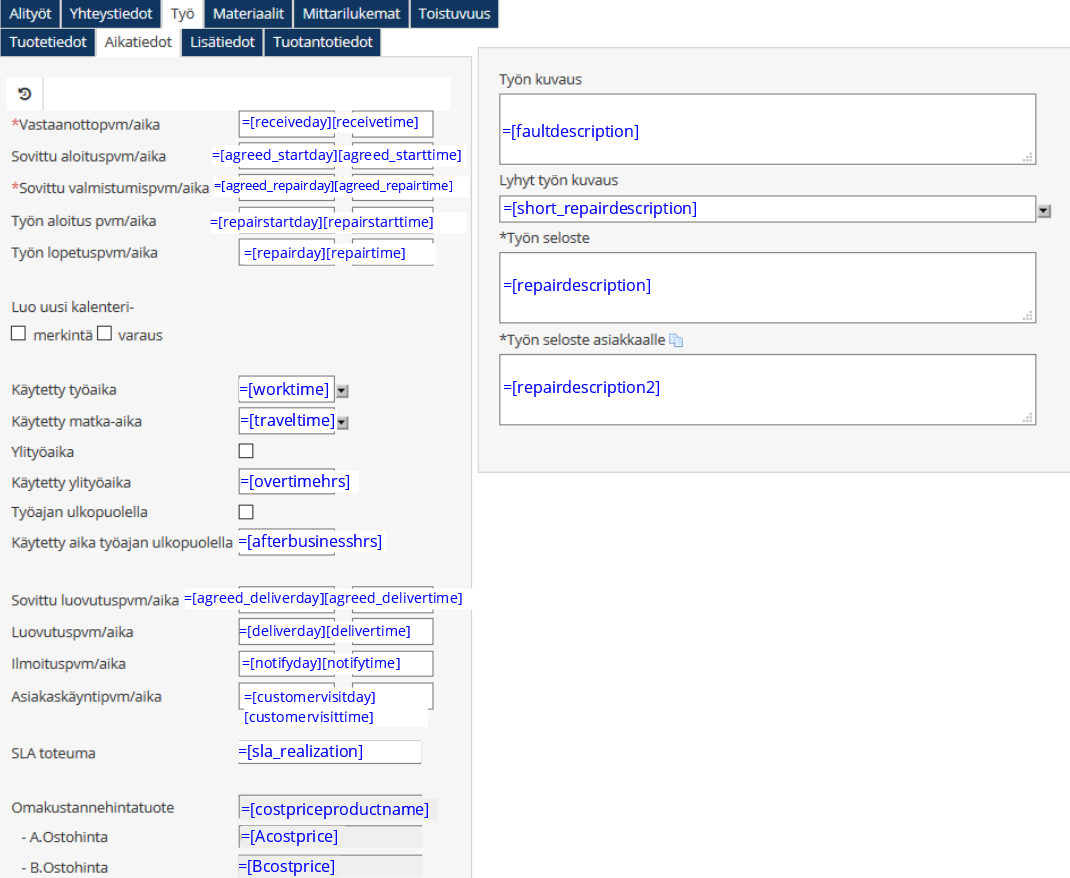Switch to the Yhteystiedot tab
Viewport: 1070px width, 878px height.
(x=111, y=14)
